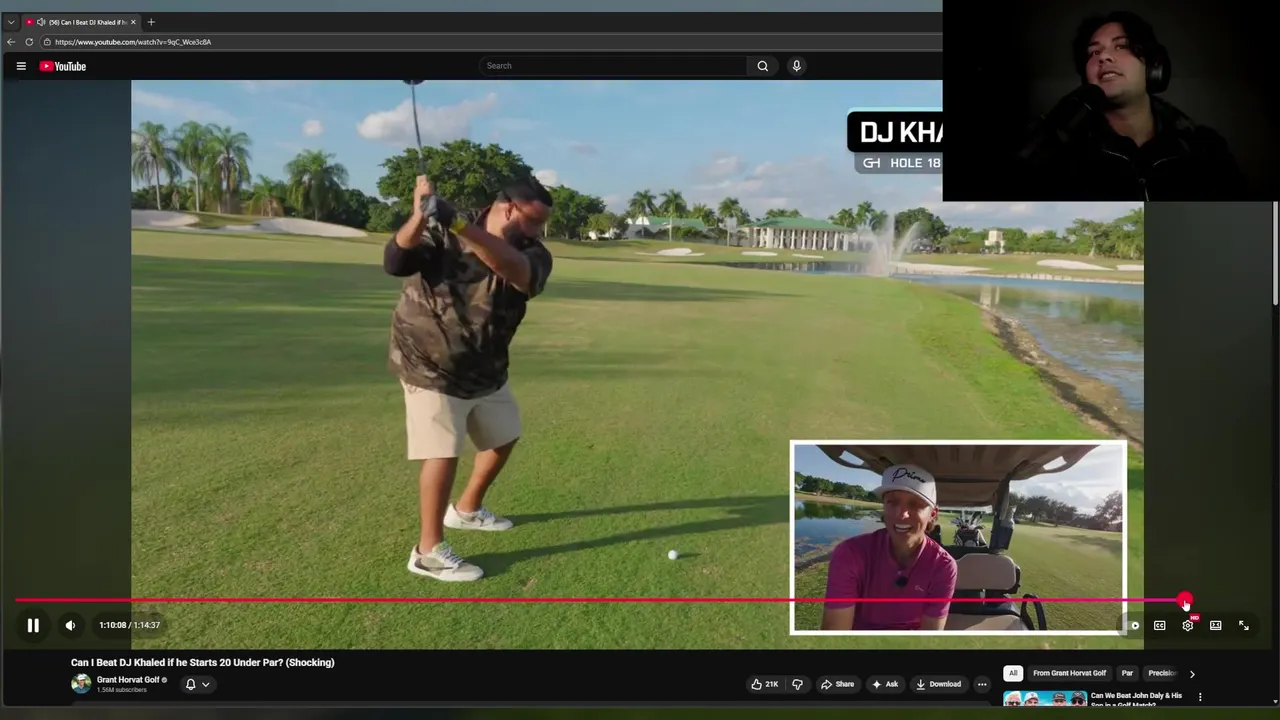Click the view site information icon in address bar

click(47, 42)
